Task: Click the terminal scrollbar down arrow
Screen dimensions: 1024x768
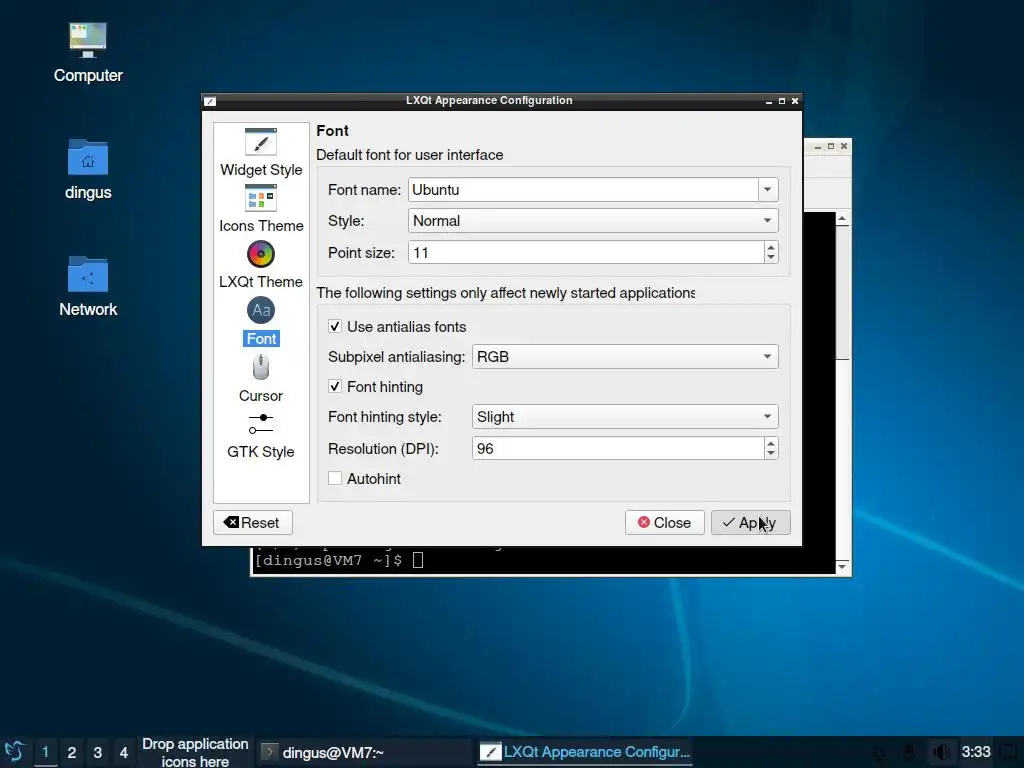Action: point(842,566)
